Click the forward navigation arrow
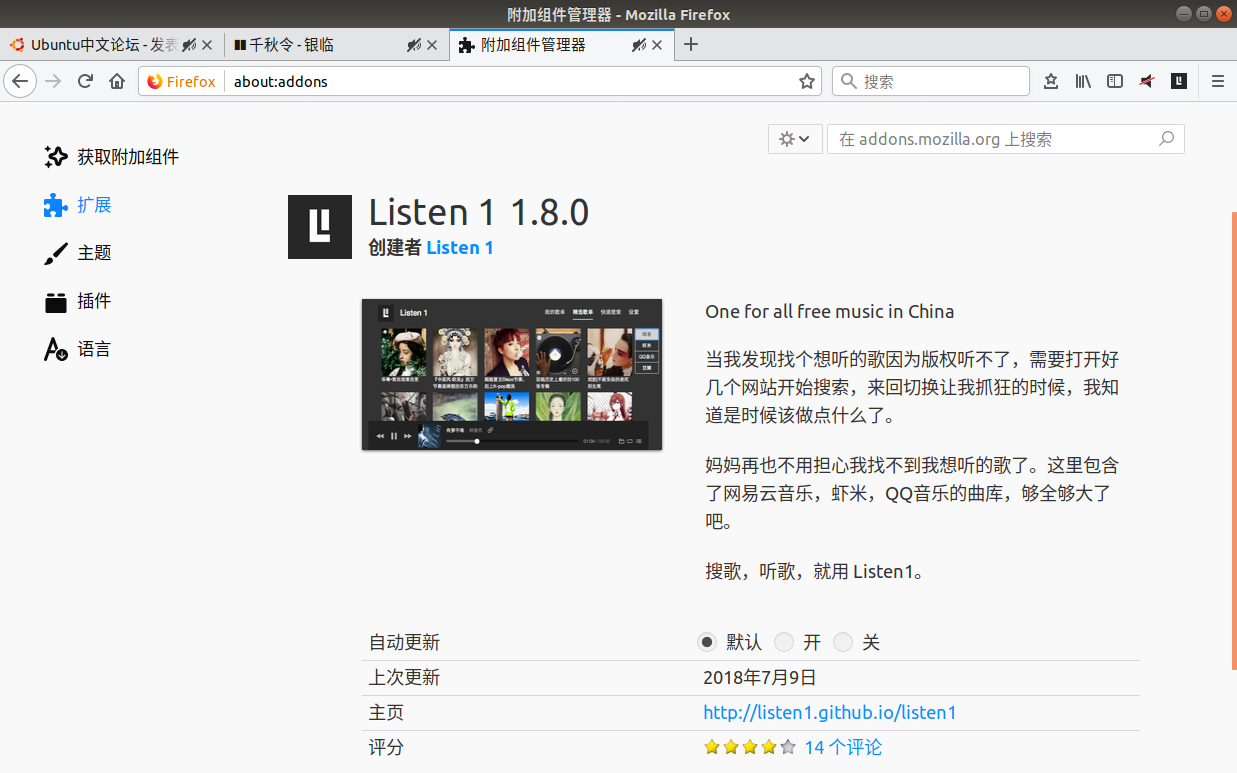The image size is (1237, 773). pyautogui.click(x=53, y=81)
